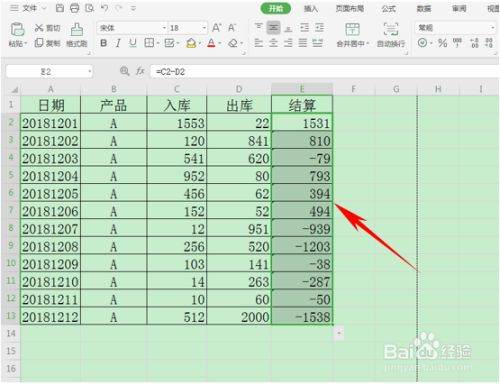Click cell containing 1531
Image resolution: width=500 pixels, height=385 pixels.
point(302,122)
